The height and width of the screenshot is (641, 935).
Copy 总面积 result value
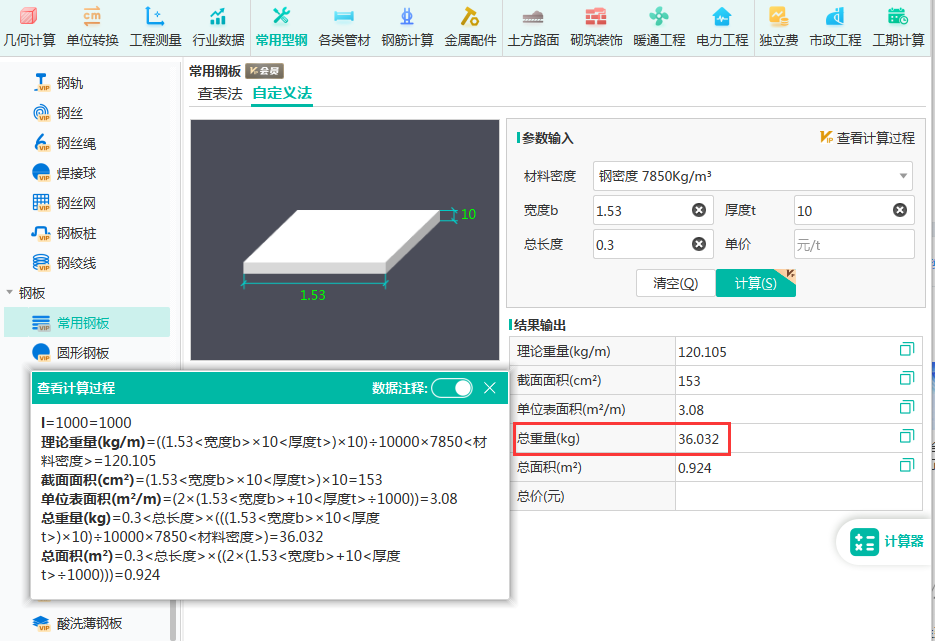[x=906, y=465]
